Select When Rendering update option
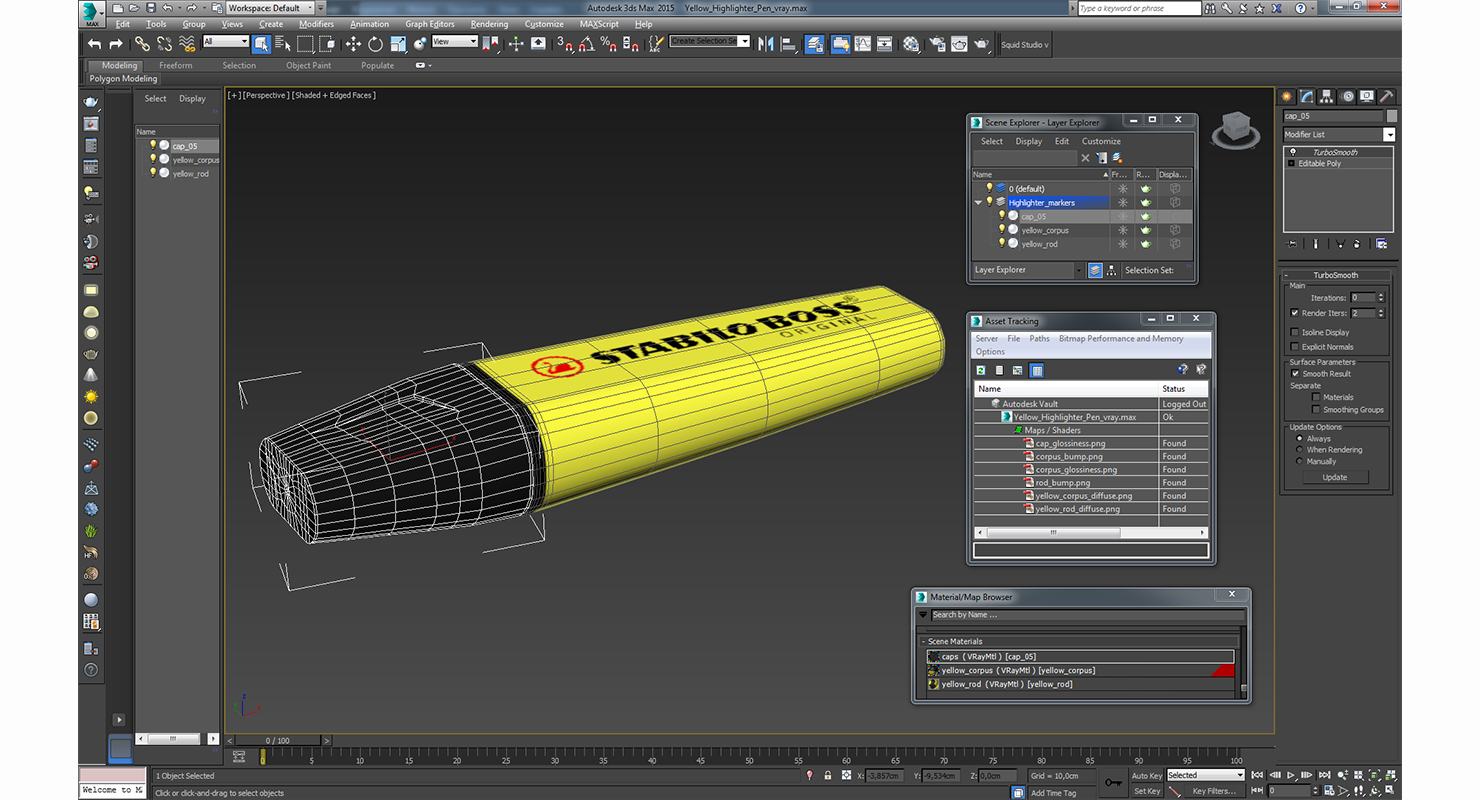The height and width of the screenshot is (800, 1480). (1300, 450)
